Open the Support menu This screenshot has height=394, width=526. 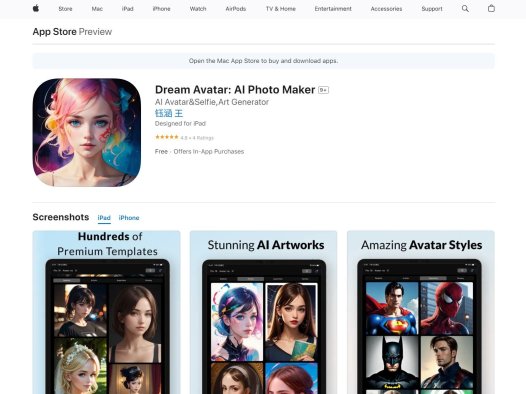coord(432,9)
